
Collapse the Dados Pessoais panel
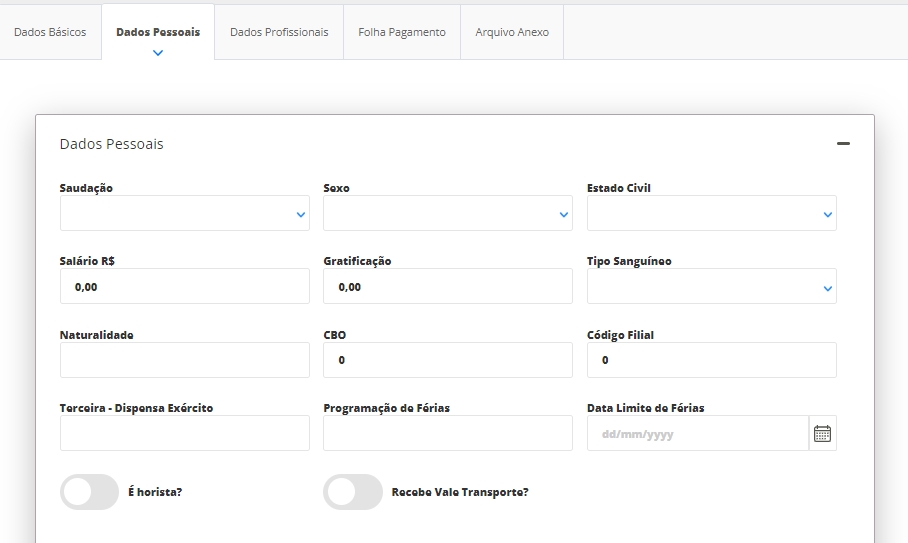click(843, 144)
